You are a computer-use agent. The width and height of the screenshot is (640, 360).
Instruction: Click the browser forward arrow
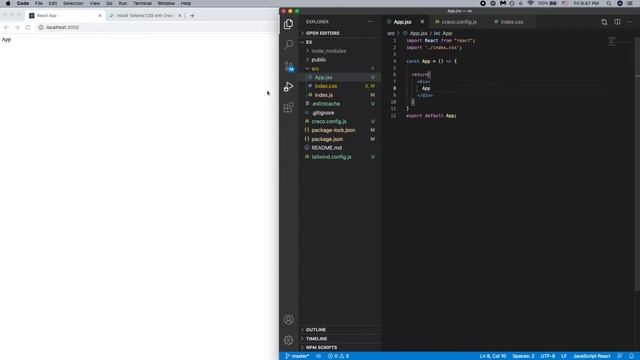[17, 27]
